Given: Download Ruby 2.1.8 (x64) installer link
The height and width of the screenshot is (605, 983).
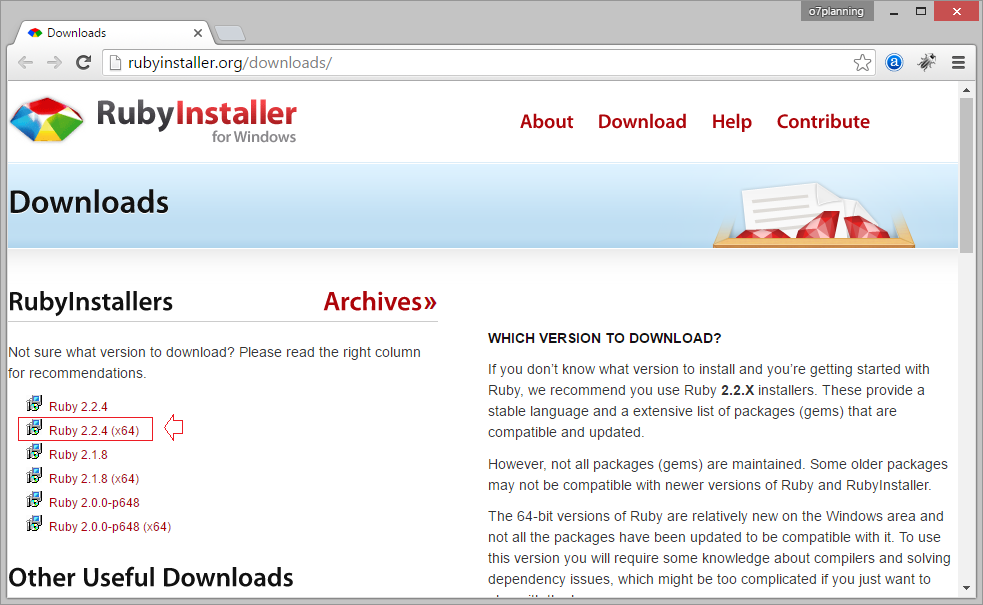Looking at the screenshot, I should tap(94, 479).
